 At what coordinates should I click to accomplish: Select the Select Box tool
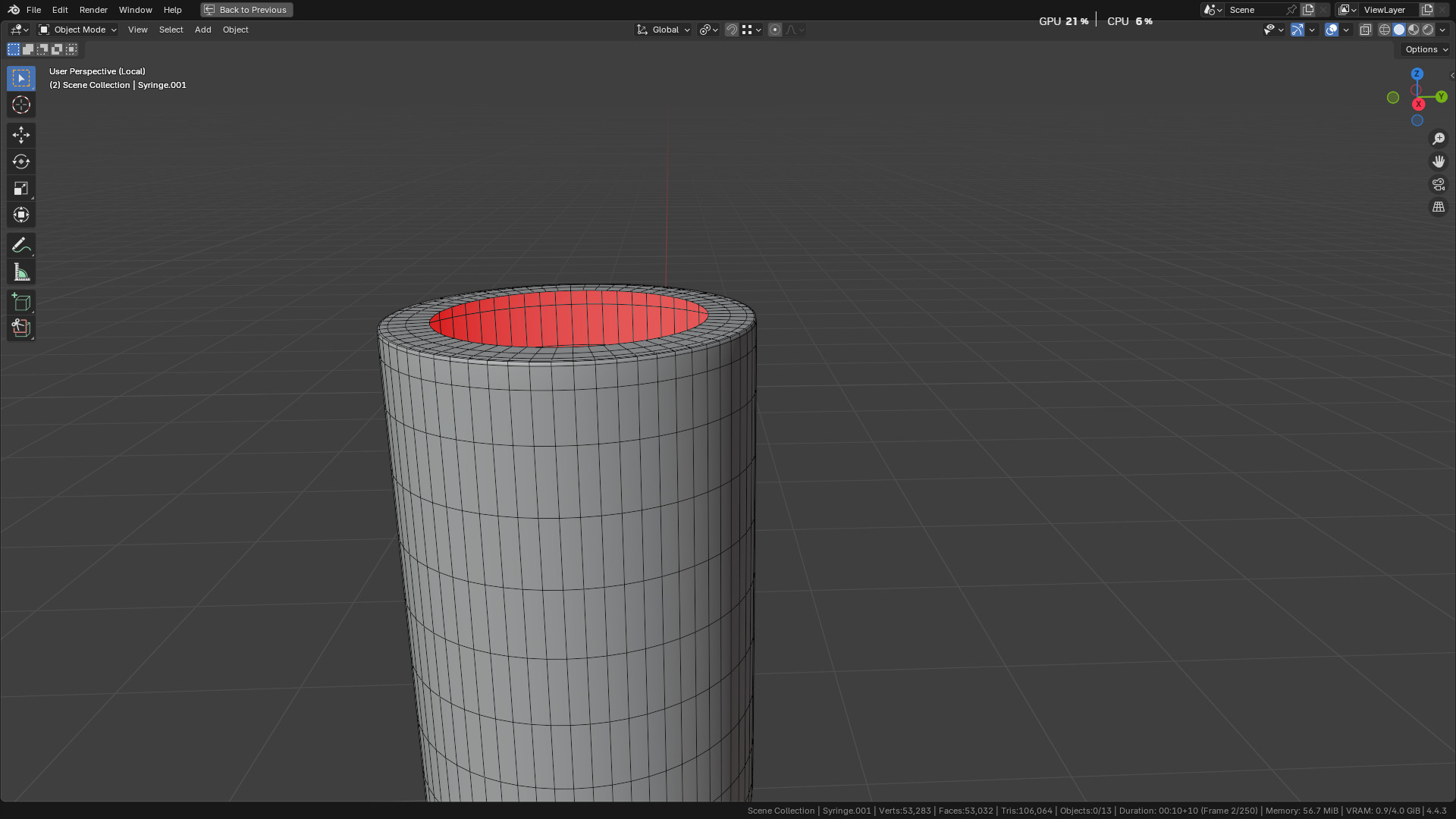[x=21, y=78]
